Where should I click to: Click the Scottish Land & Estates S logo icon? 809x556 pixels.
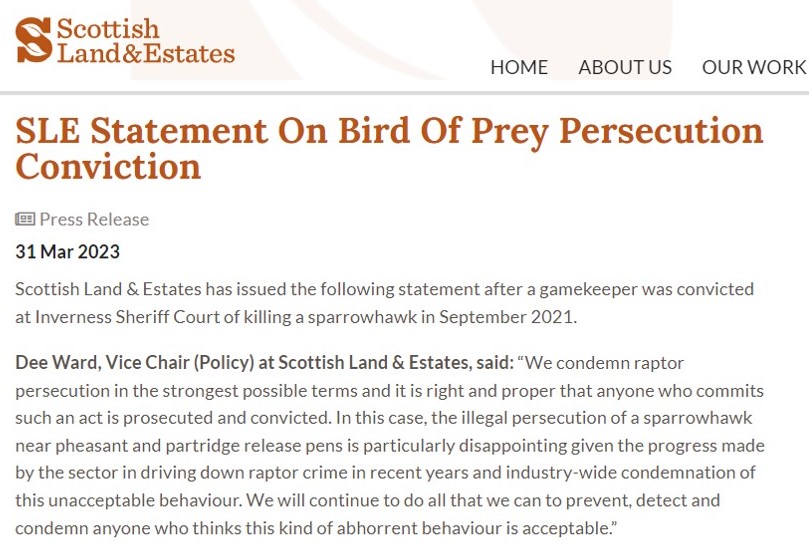33,41
